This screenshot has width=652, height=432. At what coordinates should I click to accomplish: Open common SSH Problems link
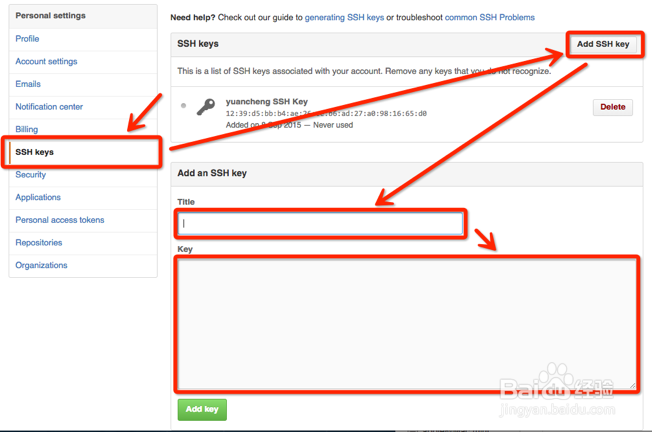point(489,17)
